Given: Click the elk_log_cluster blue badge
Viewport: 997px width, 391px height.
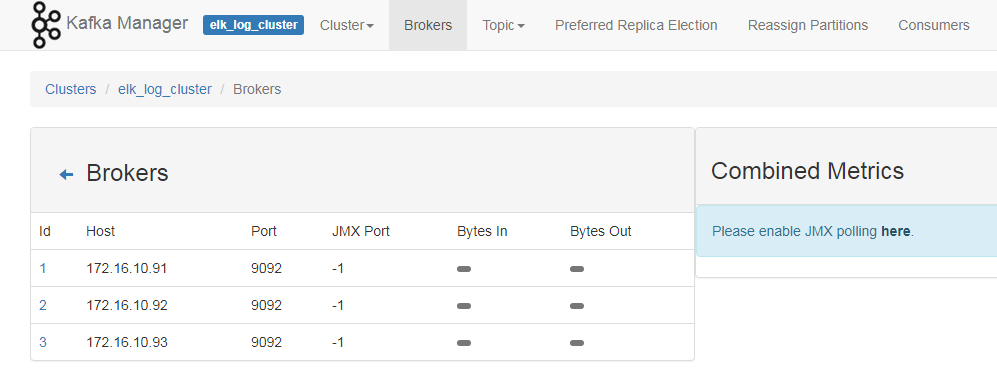Looking at the screenshot, I should 253,25.
